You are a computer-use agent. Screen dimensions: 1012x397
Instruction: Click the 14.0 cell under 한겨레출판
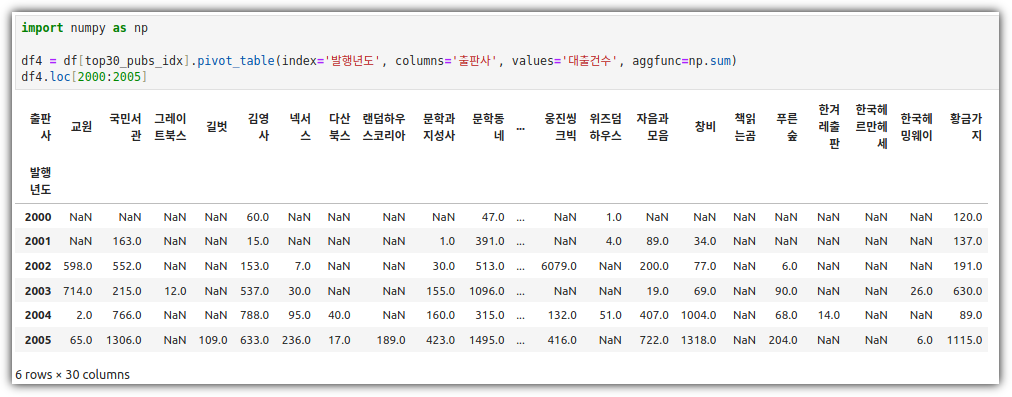click(829, 315)
